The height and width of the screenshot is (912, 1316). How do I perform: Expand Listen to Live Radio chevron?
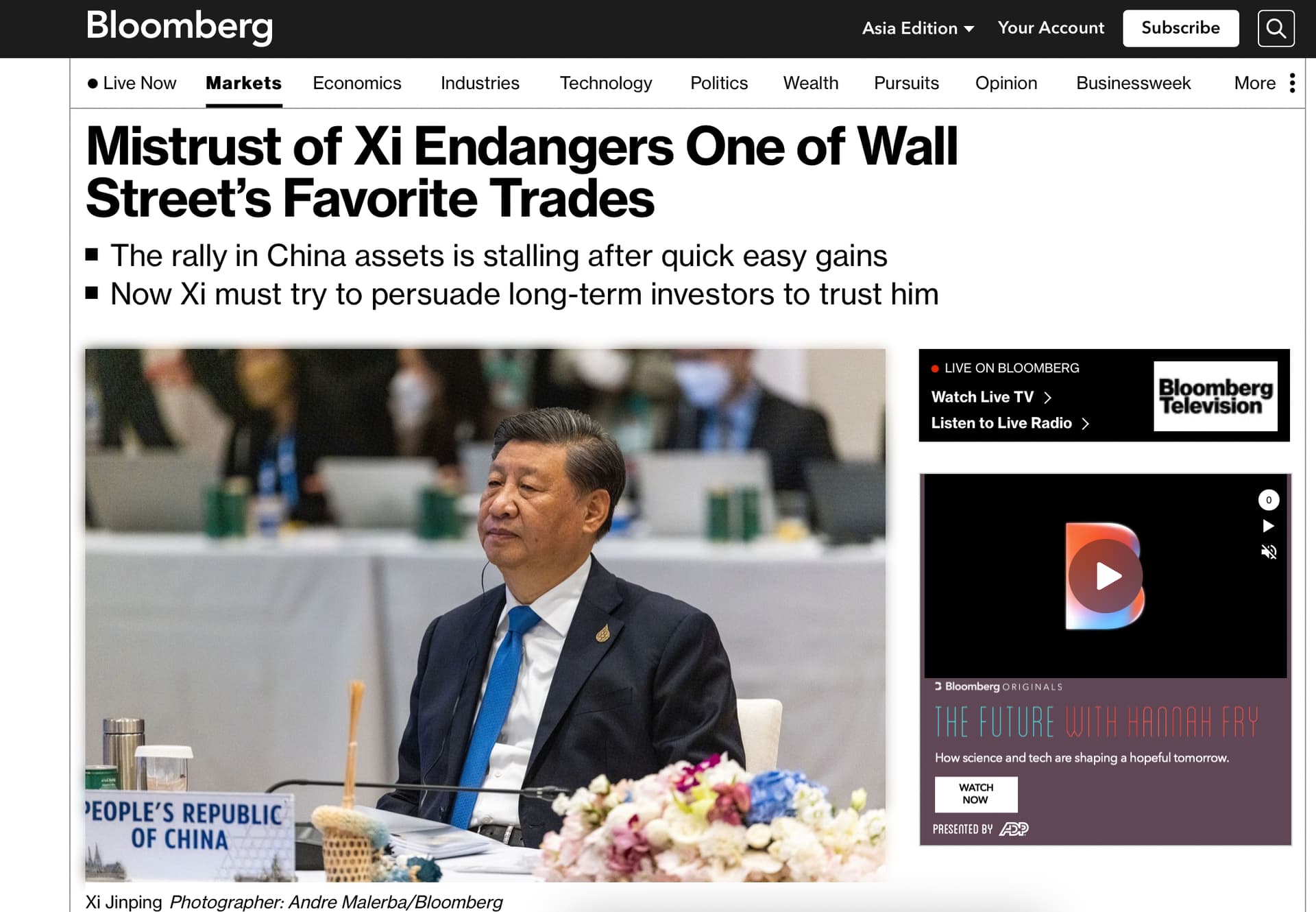(1085, 424)
